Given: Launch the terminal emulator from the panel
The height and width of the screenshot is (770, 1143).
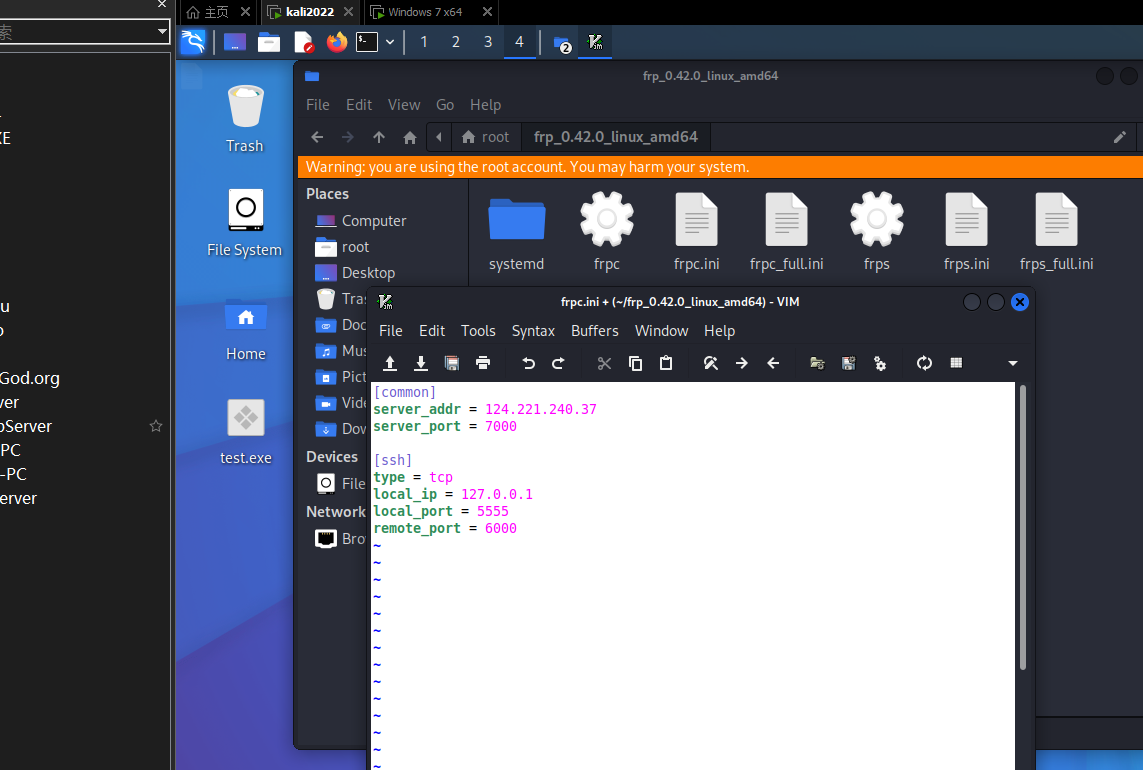Looking at the screenshot, I should coord(367,42).
